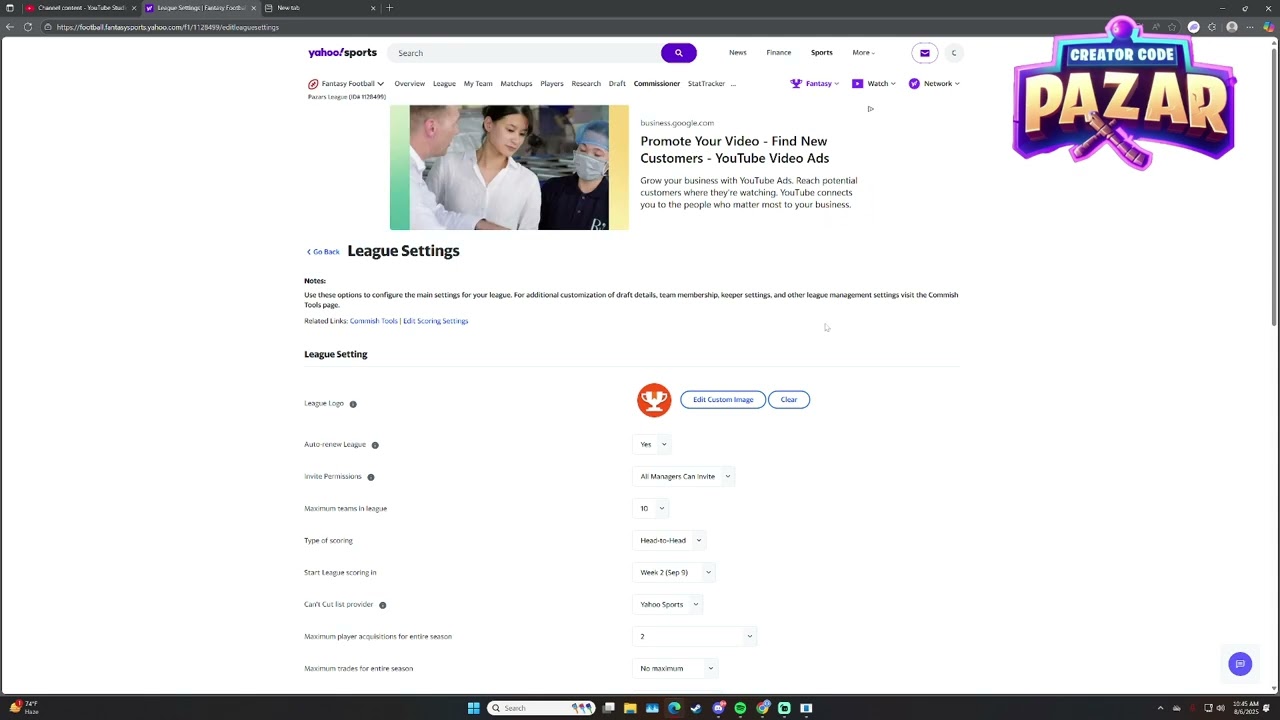Click the Go Back link

[x=323, y=252]
